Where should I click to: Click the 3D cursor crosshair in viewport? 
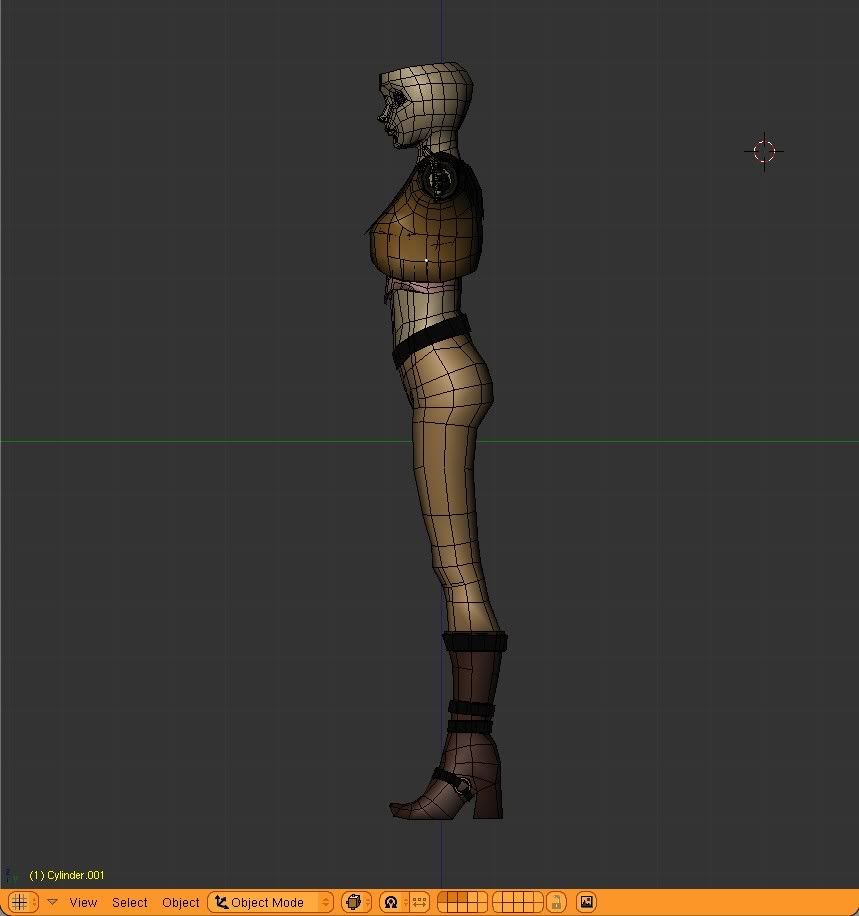tap(764, 151)
